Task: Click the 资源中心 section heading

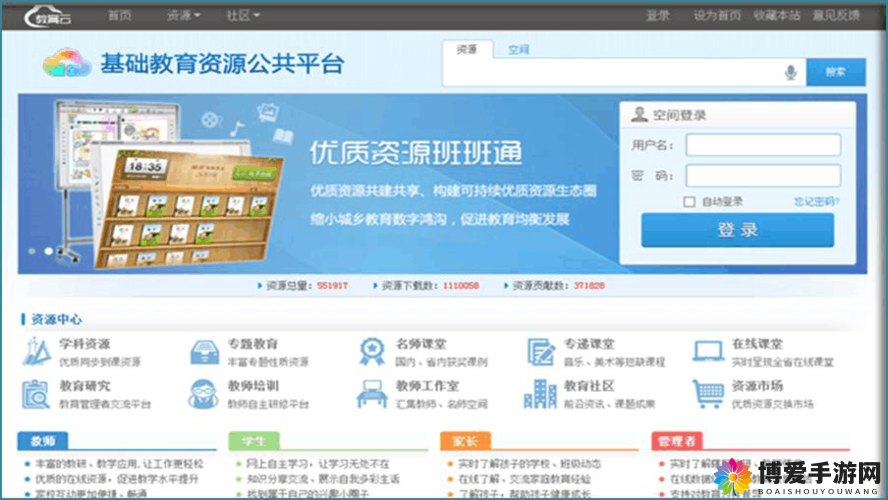Action: point(56,319)
